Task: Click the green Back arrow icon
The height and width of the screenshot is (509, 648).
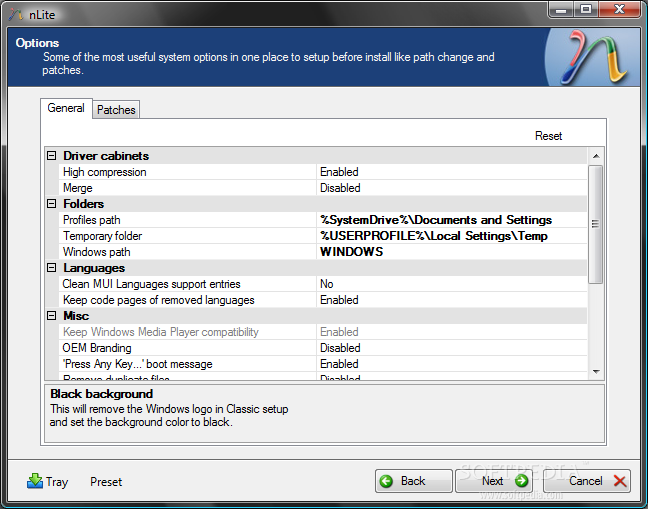Action: [x=386, y=481]
